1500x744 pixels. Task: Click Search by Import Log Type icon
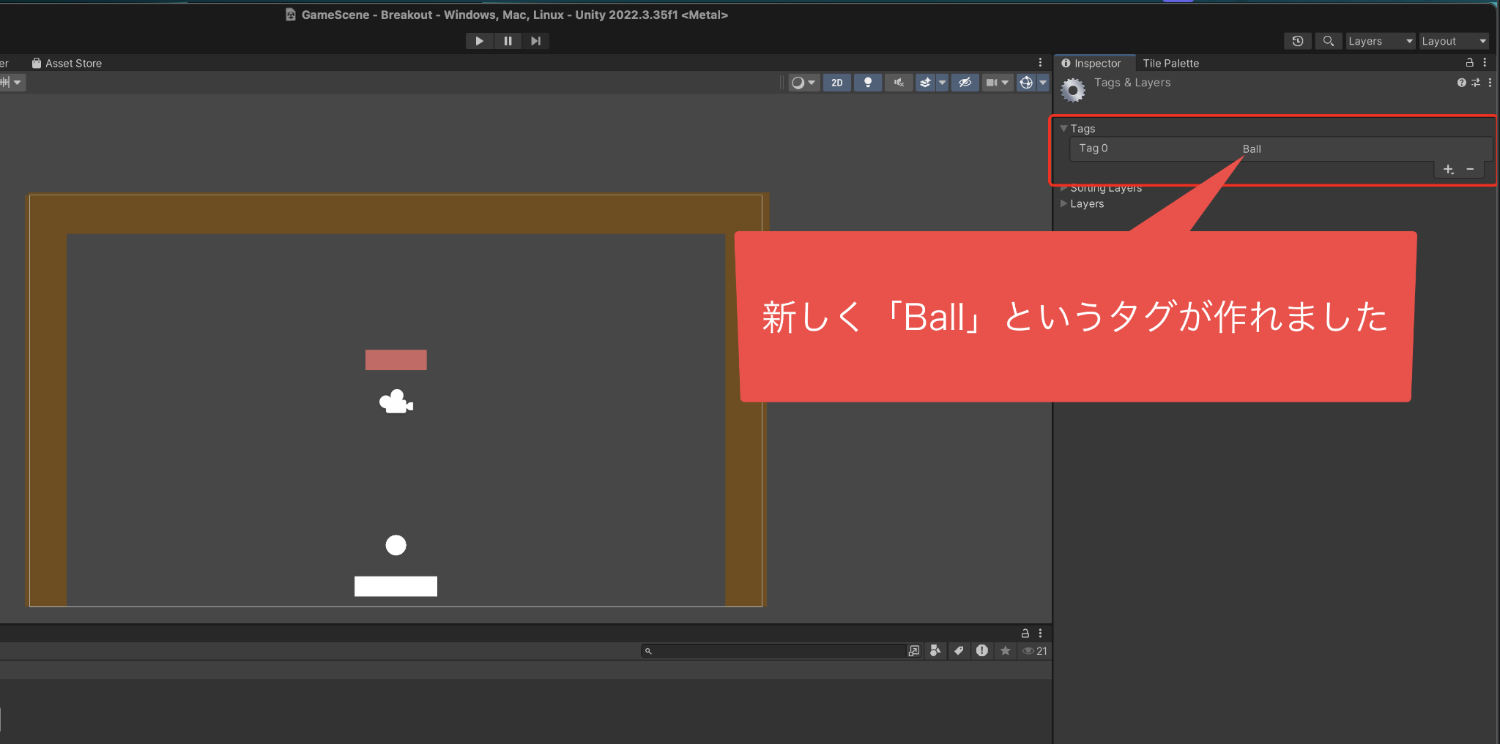pyautogui.click(x=982, y=651)
